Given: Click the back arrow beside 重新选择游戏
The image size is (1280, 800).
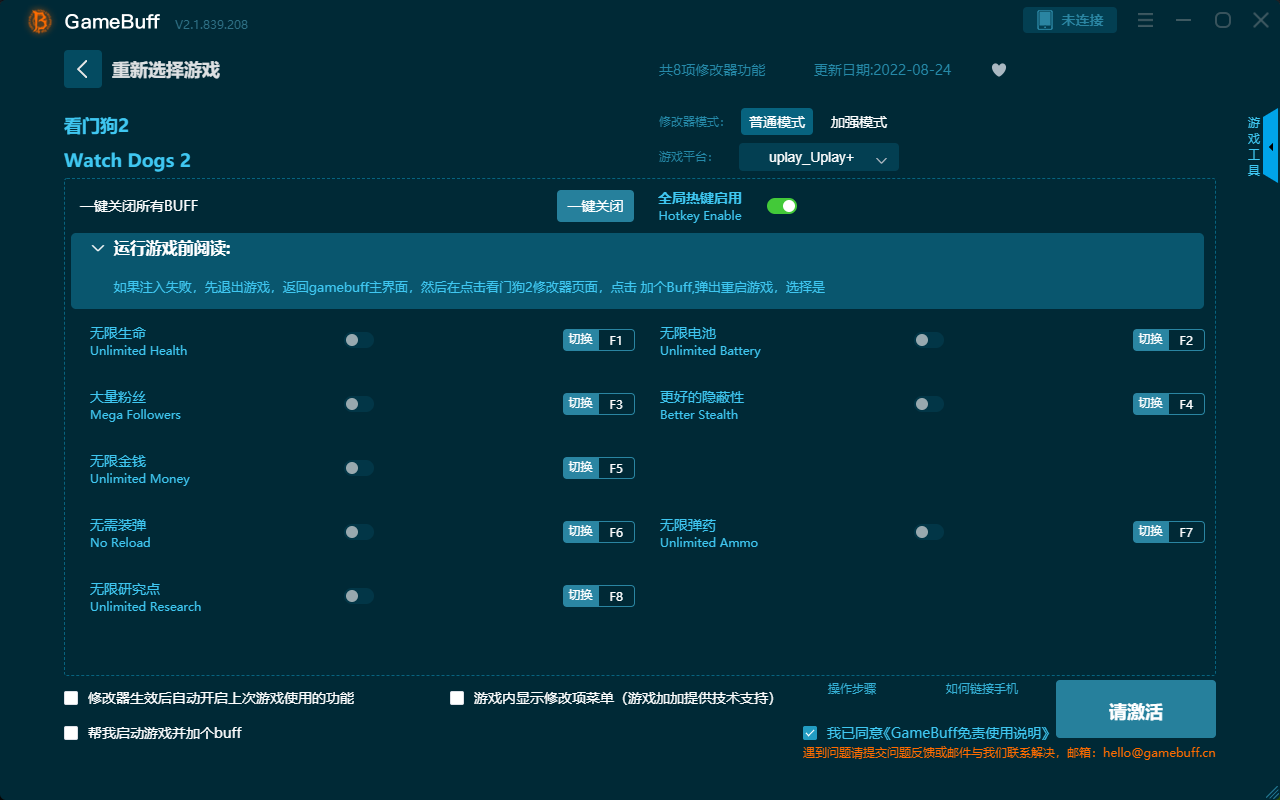Looking at the screenshot, I should (x=83, y=69).
